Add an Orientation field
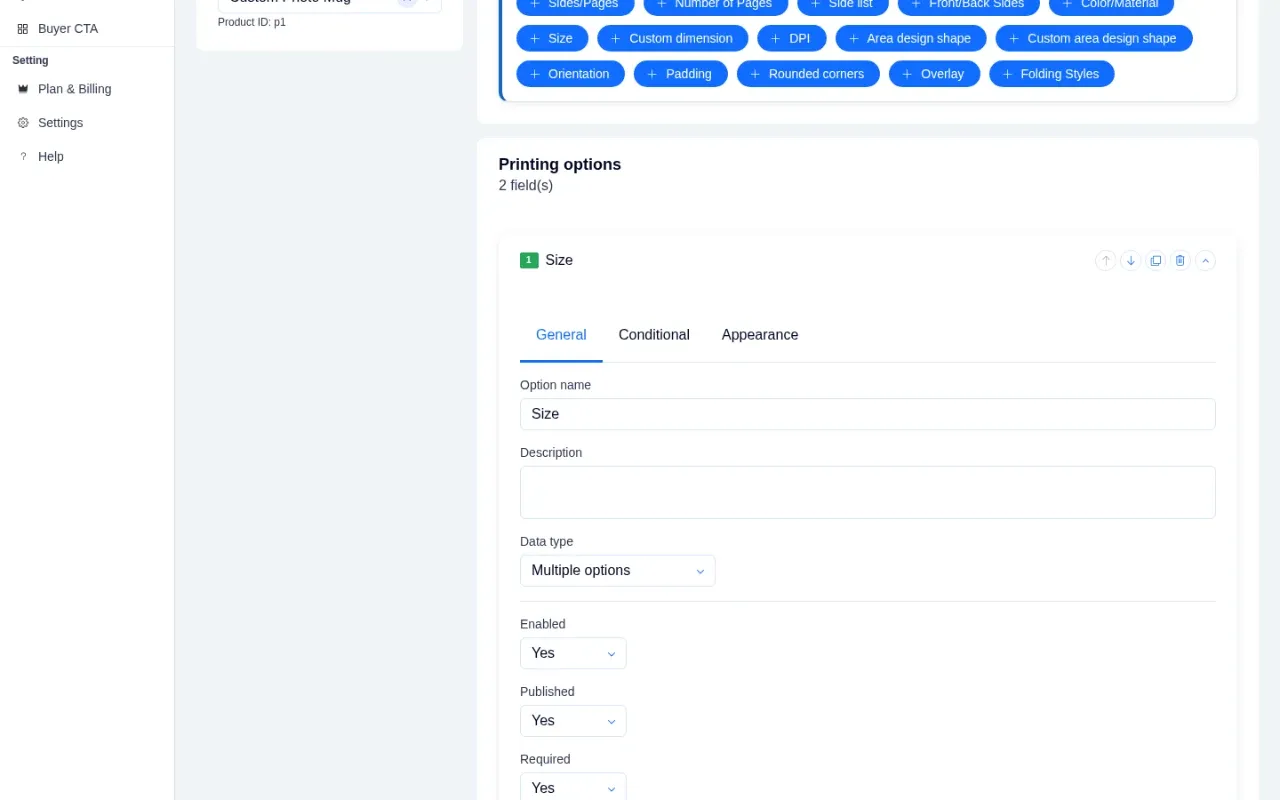This screenshot has width=1280, height=800. click(570, 74)
